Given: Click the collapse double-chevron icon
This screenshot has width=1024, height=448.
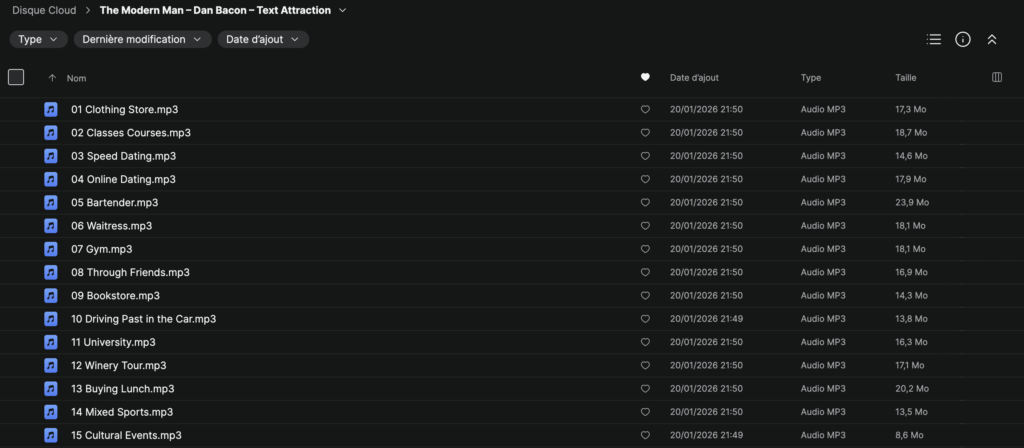Looking at the screenshot, I should coord(992,39).
